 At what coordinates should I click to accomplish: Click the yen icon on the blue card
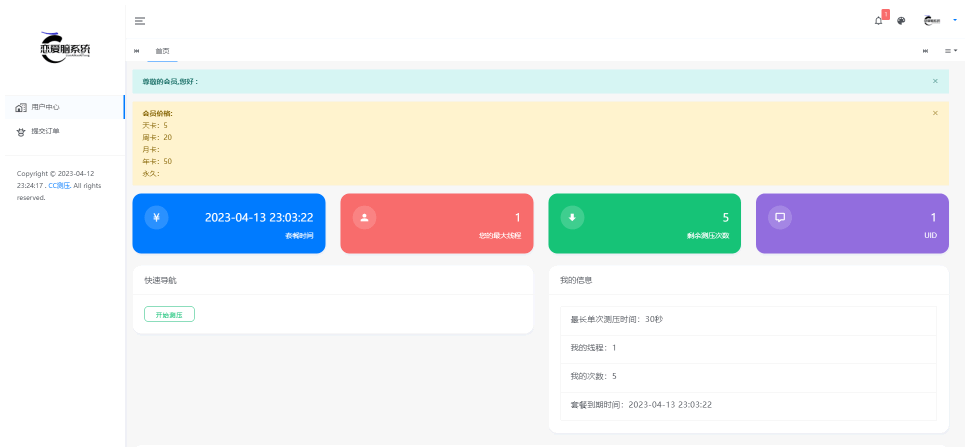tap(156, 217)
